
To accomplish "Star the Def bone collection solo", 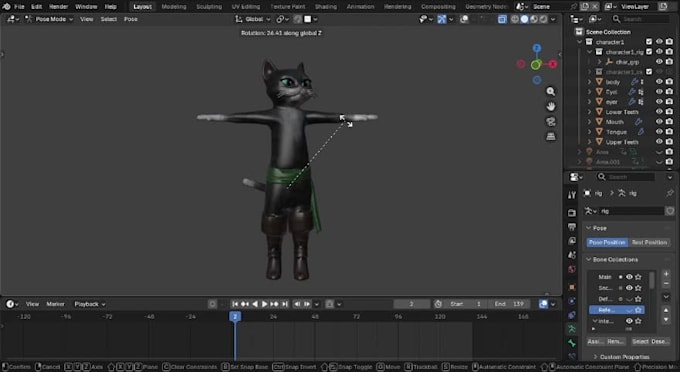I will click(638, 299).
